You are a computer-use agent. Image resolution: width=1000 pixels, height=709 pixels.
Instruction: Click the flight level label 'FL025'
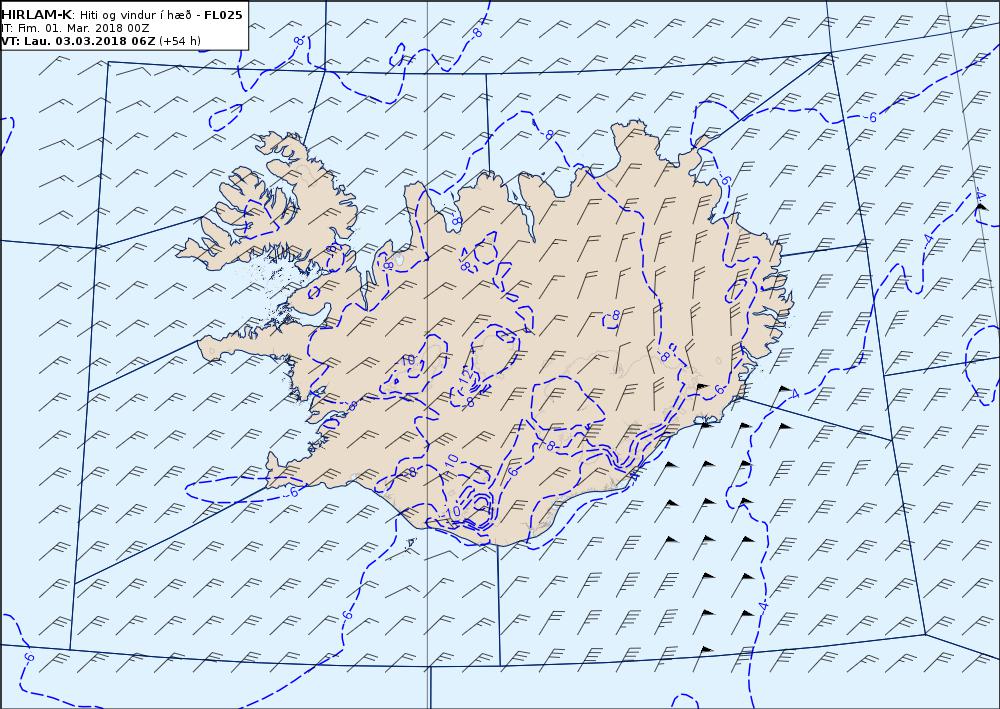[x=223, y=15]
